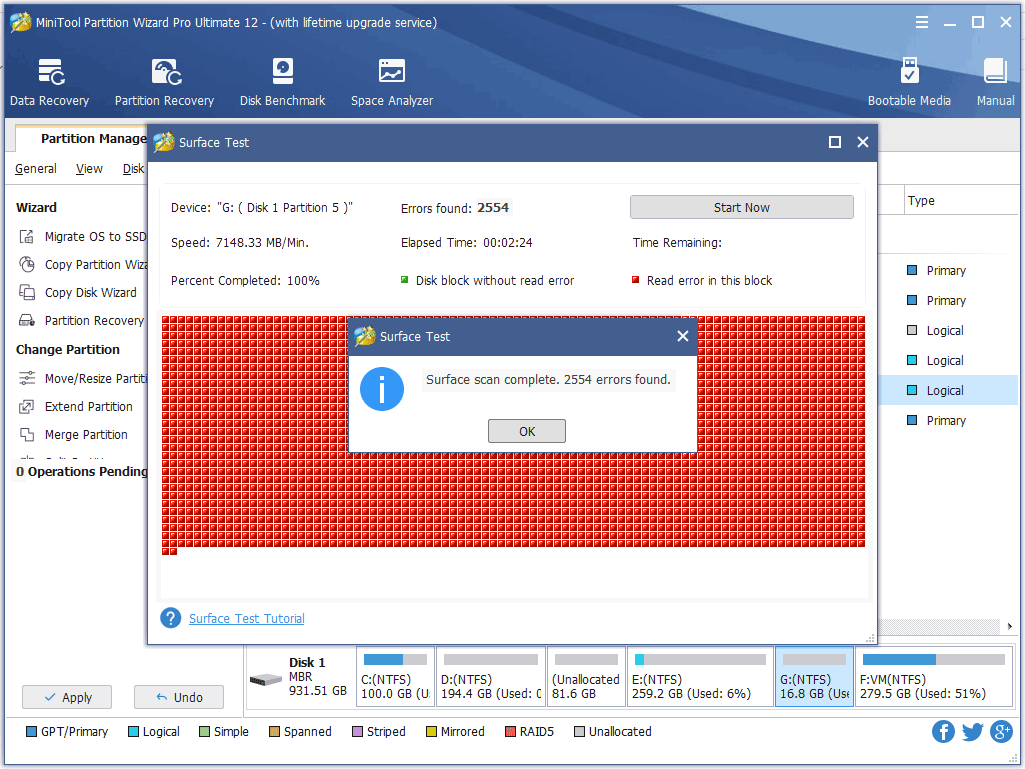Open the General menu
The height and width of the screenshot is (769, 1025).
coord(36,169)
